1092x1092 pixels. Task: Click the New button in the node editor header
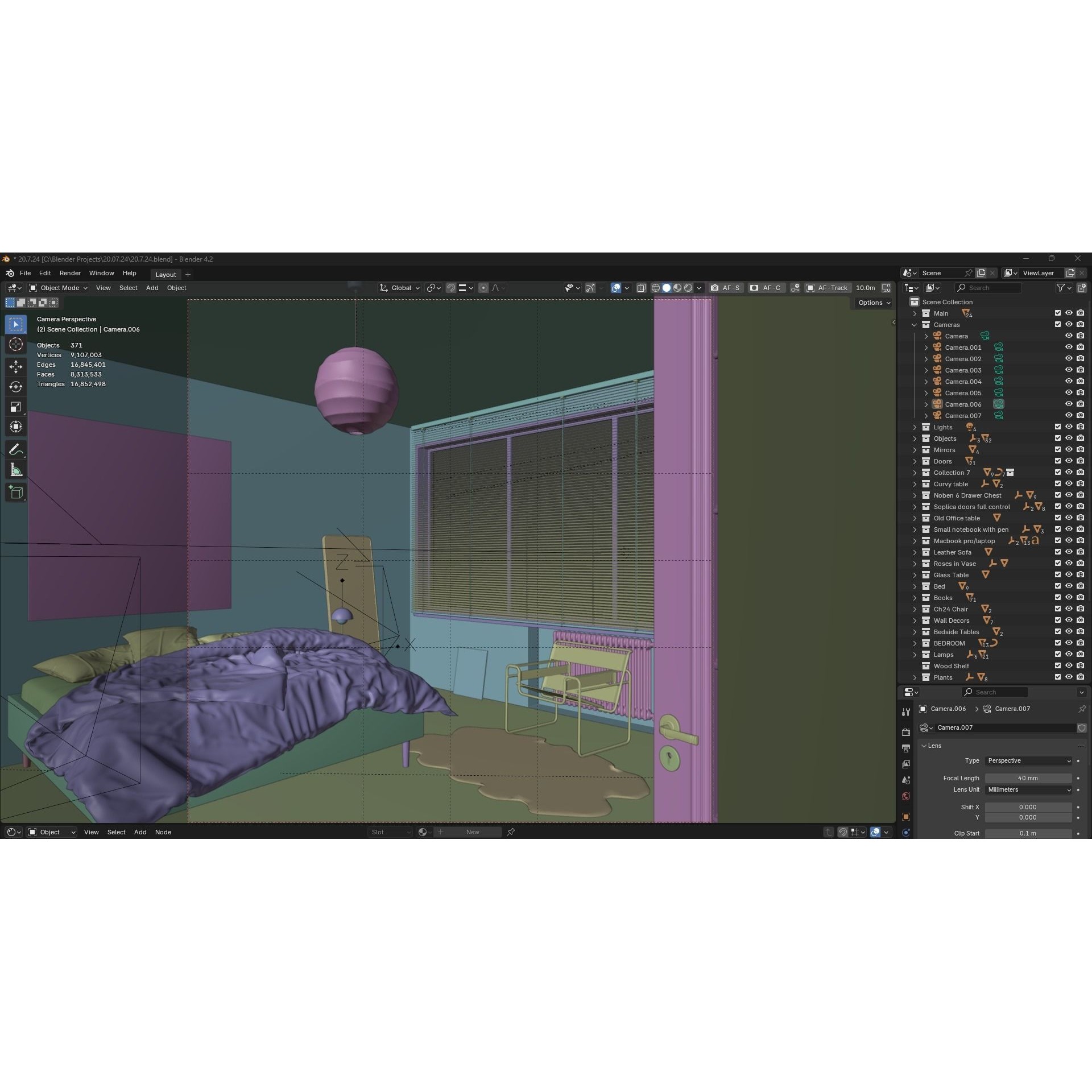coord(472,832)
